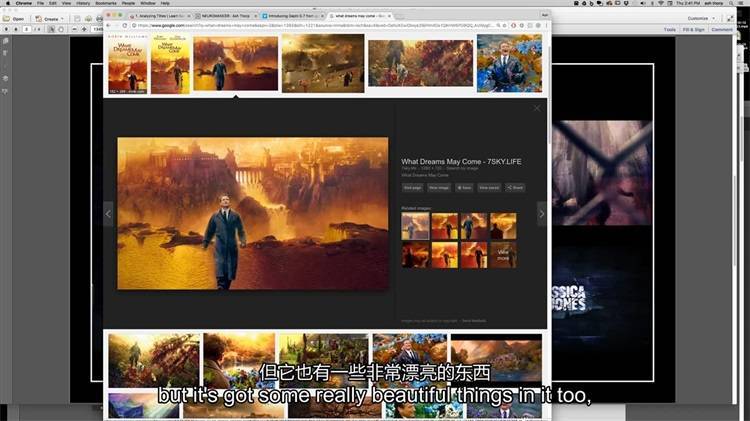750x421 pixels.
Task: Switch to the Analyzing Titles tab
Action: 158,16
